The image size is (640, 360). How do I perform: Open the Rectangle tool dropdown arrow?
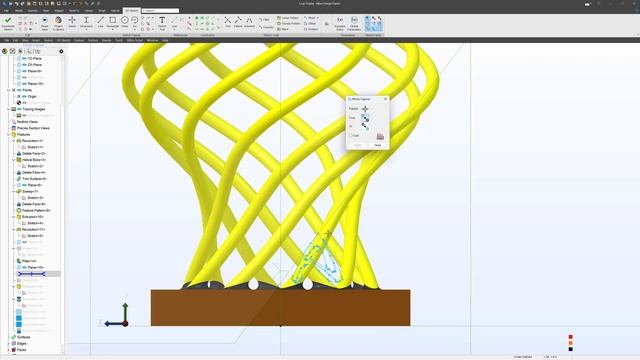tap(113, 30)
